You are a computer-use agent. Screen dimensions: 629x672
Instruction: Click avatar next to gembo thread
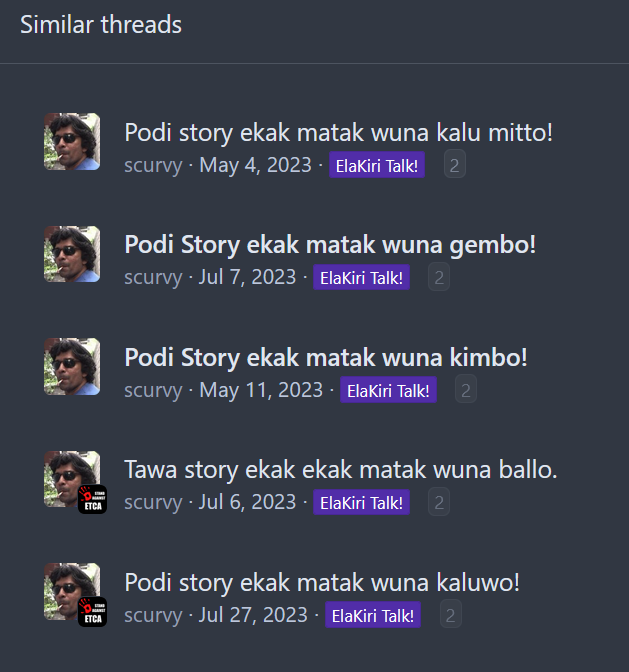coord(72,254)
